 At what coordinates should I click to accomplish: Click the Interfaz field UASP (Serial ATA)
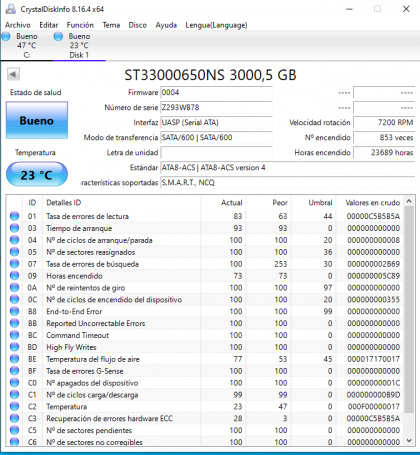[216, 122]
